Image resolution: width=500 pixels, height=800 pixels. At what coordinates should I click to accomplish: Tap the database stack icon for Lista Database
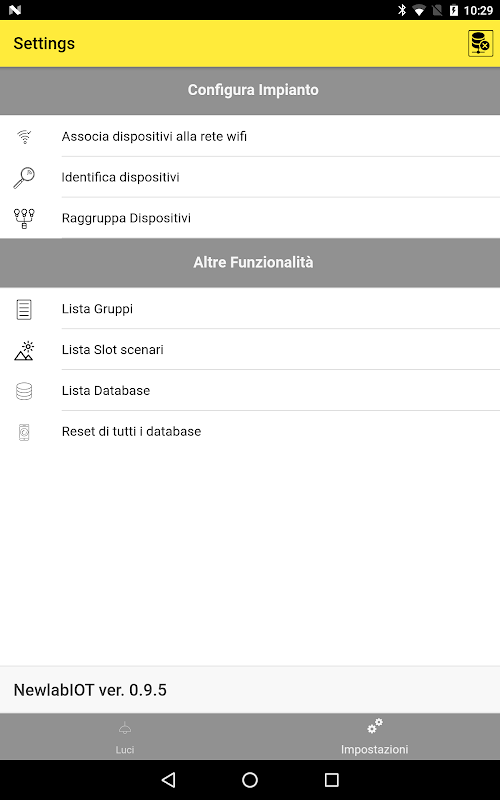click(24, 391)
